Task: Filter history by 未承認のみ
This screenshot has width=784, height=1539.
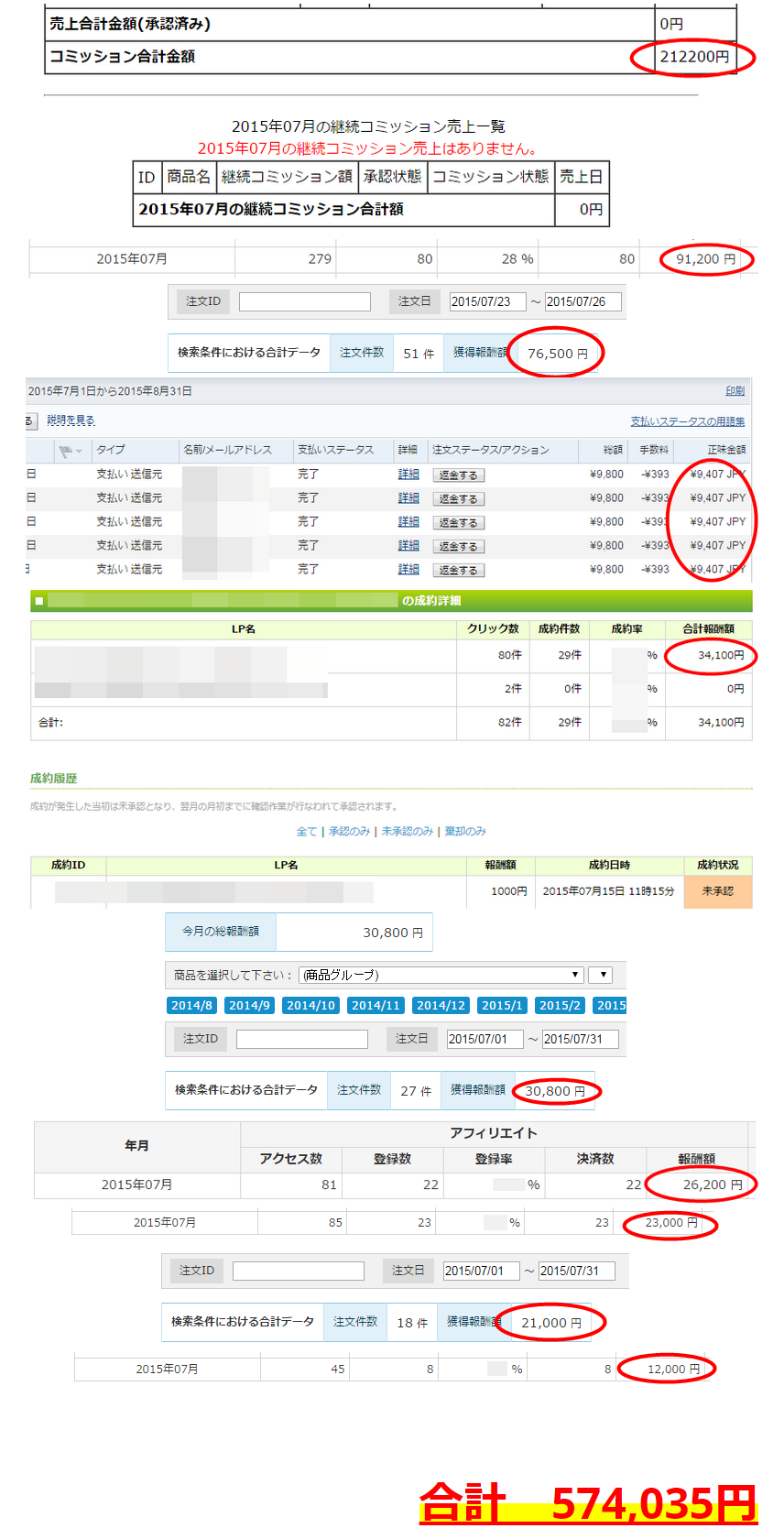Action: point(407,832)
